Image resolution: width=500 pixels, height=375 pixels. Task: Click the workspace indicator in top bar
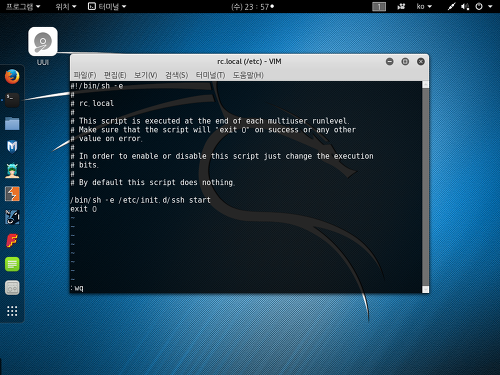coord(379,6)
